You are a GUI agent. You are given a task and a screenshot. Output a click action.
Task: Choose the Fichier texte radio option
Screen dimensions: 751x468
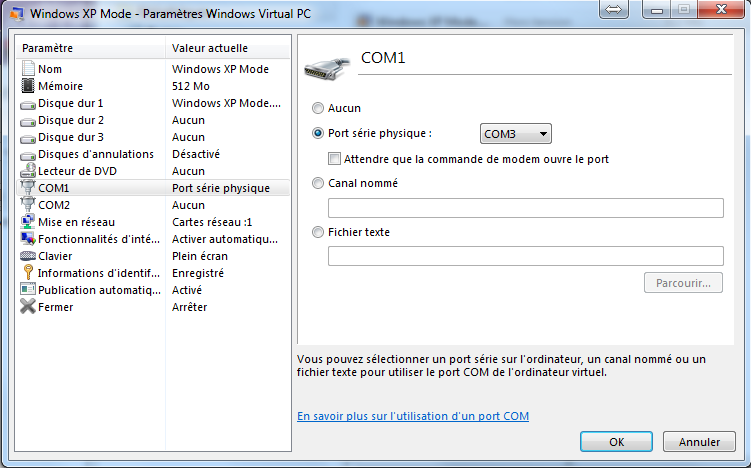319,232
